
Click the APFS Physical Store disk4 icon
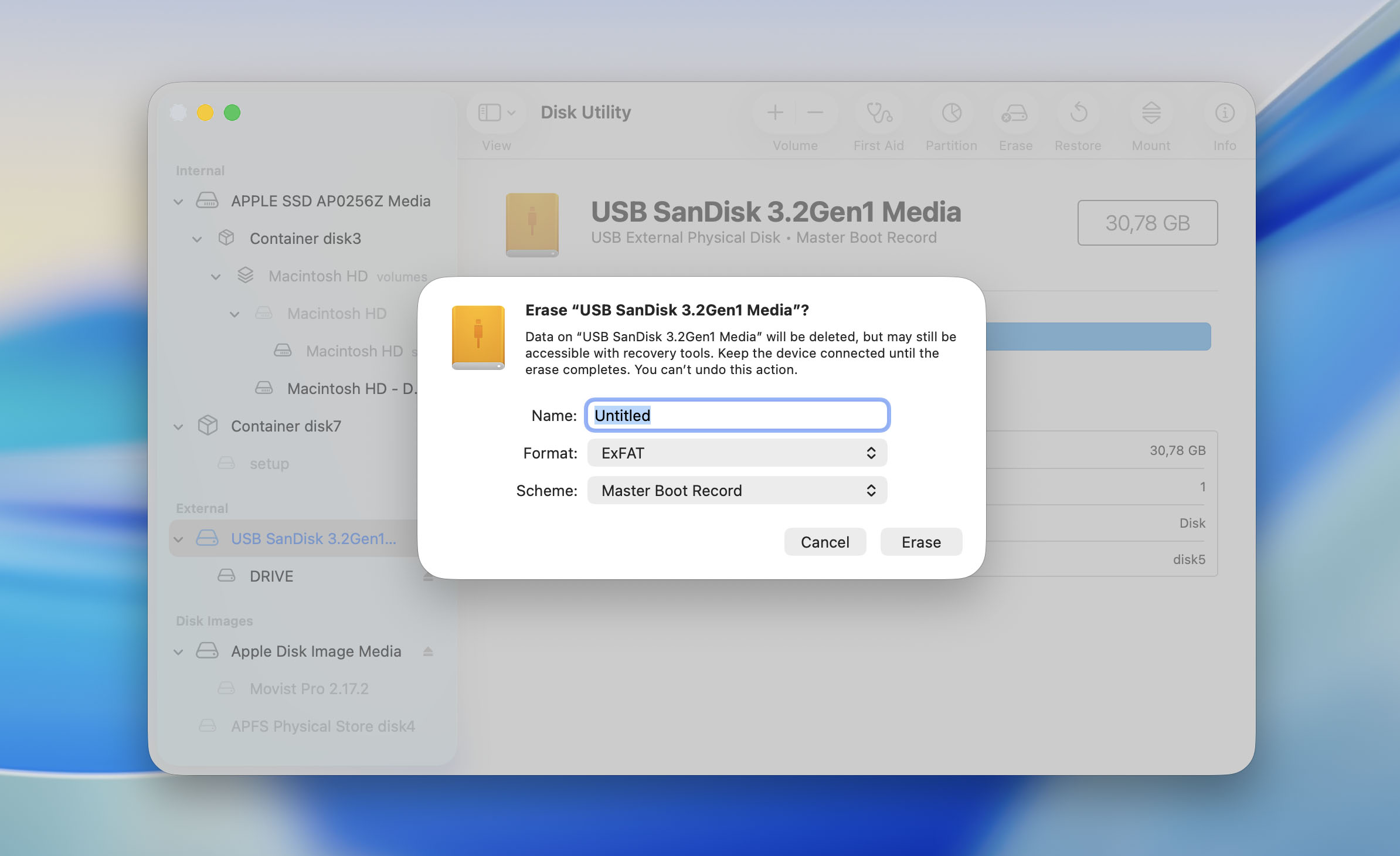(x=208, y=726)
